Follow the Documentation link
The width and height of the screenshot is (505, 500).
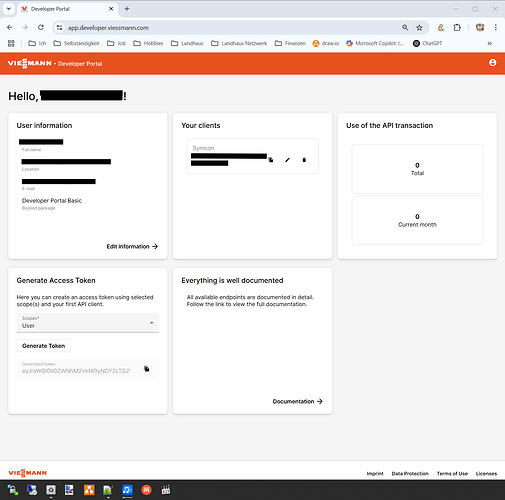[297, 401]
